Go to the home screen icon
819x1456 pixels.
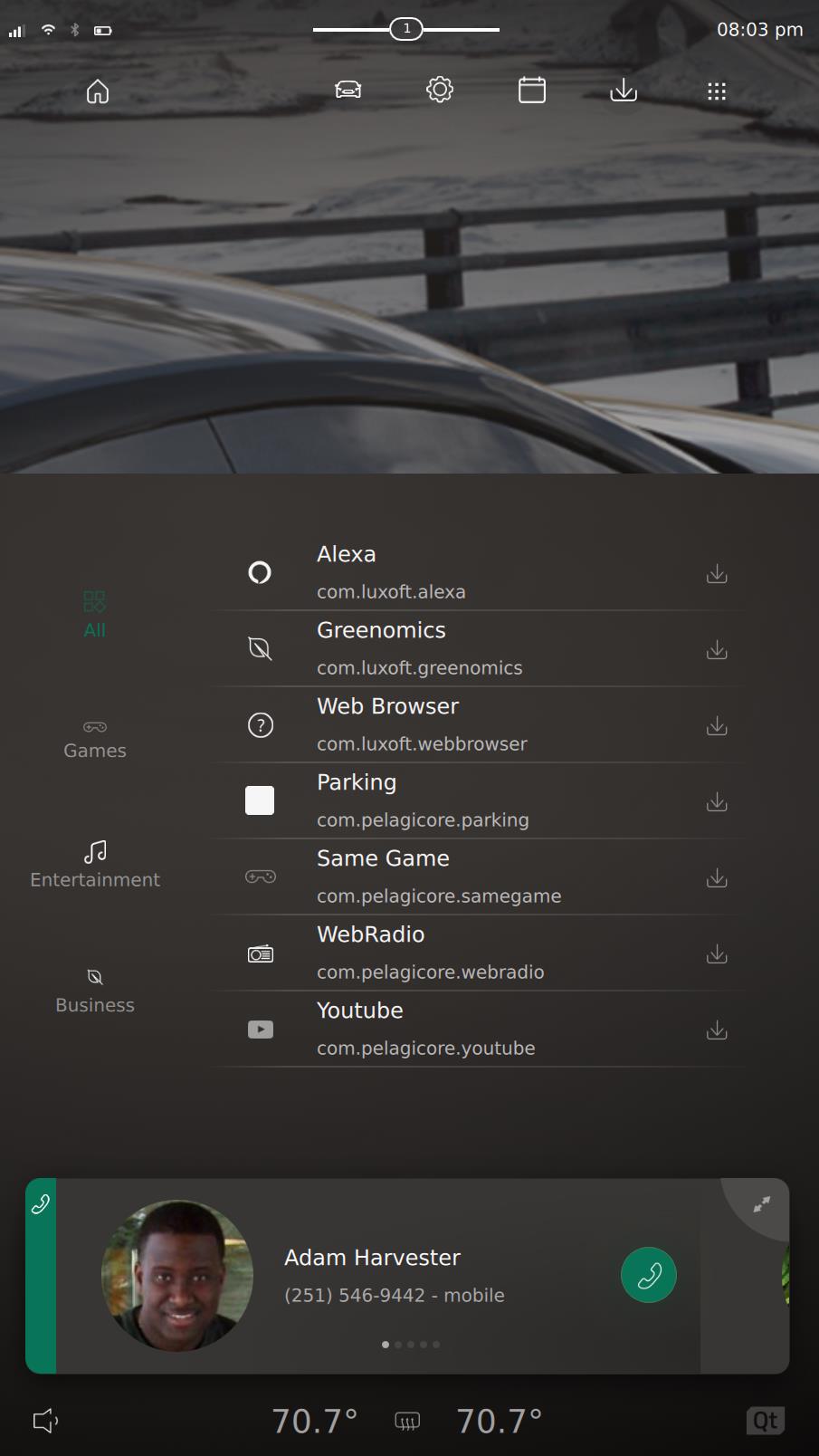click(98, 91)
